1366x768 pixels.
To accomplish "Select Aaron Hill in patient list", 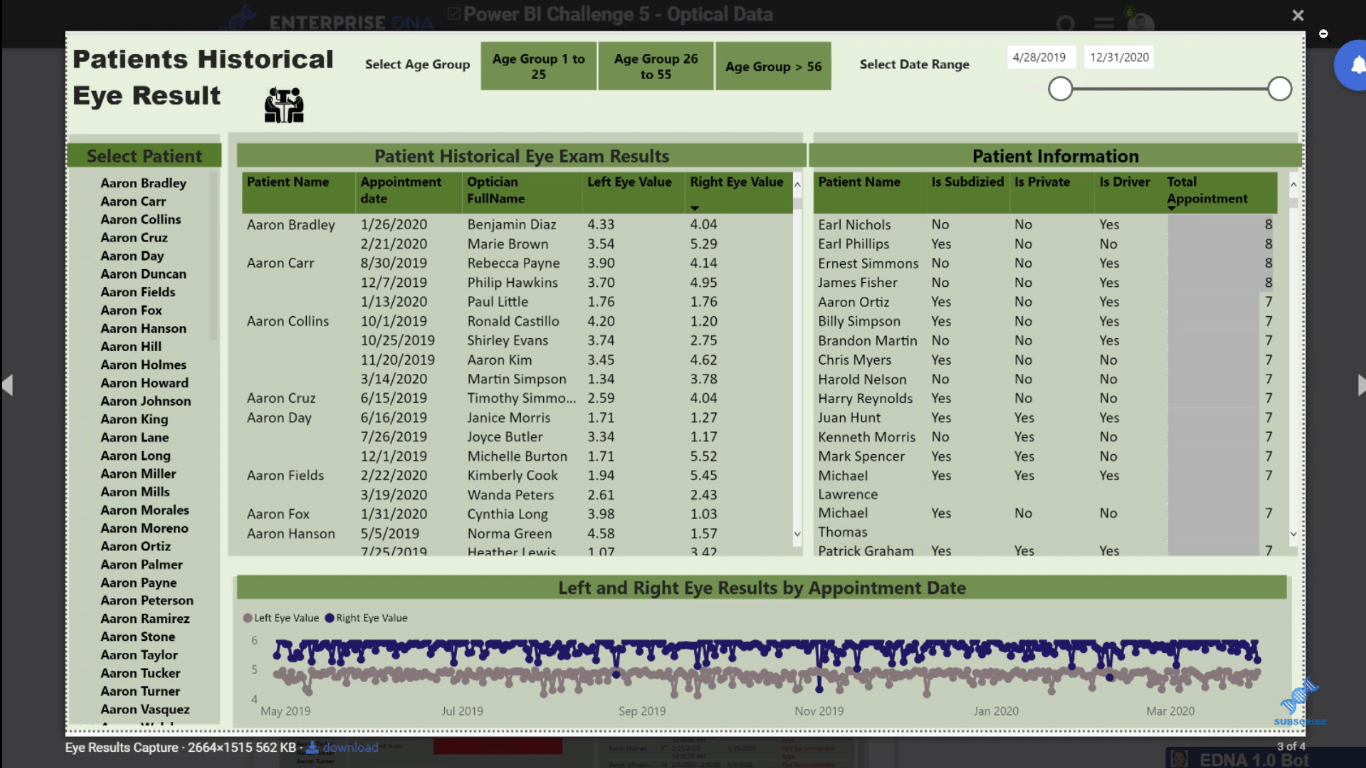I will click(131, 346).
